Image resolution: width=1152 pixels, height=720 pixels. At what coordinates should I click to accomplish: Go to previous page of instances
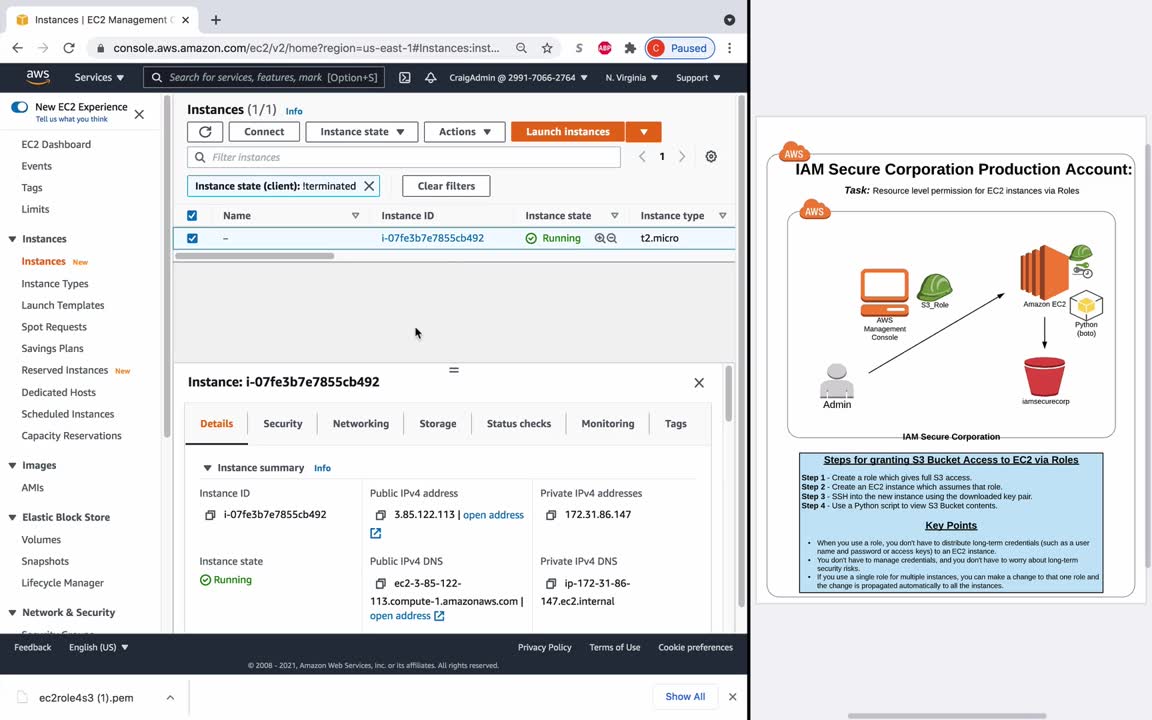click(642, 156)
